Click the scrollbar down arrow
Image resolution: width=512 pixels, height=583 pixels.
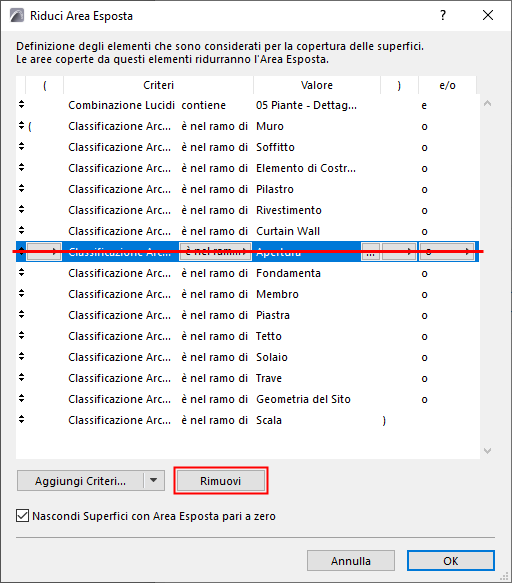pos(487,451)
